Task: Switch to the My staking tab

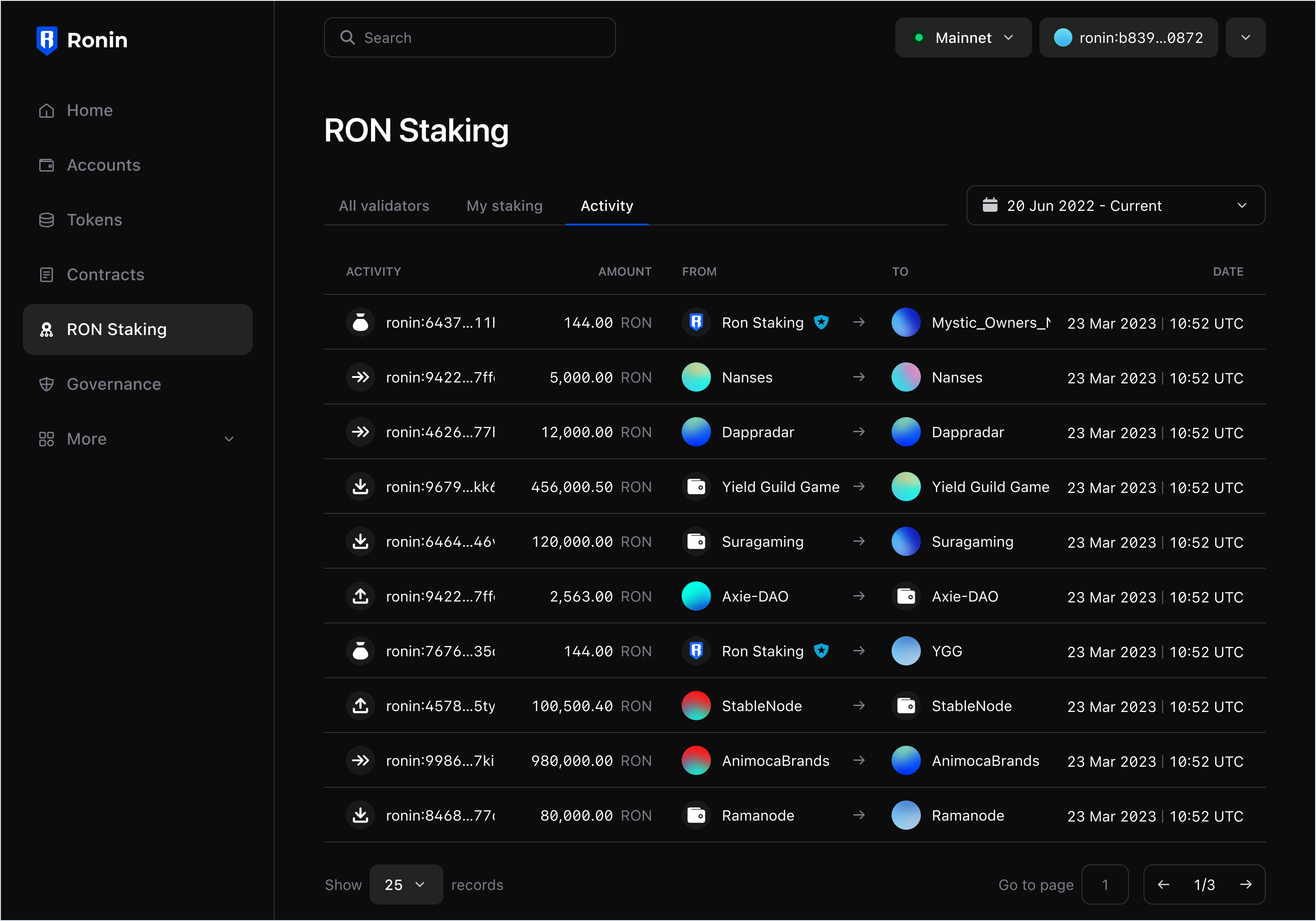Action: point(504,206)
